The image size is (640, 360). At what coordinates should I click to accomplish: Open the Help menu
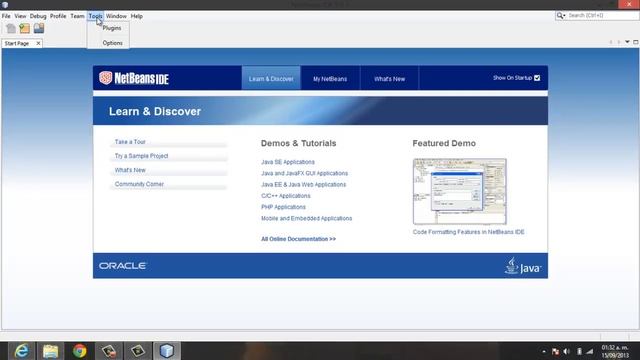click(x=137, y=16)
